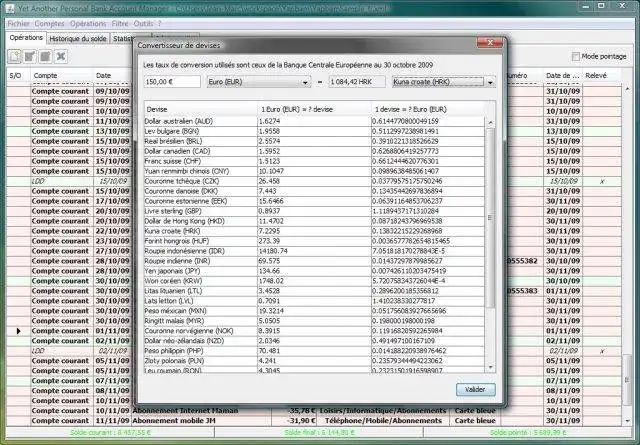Open the Euro (EUR) source currency dropdown
The height and width of the screenshot is (445, 640).
[x=258, y=82]
